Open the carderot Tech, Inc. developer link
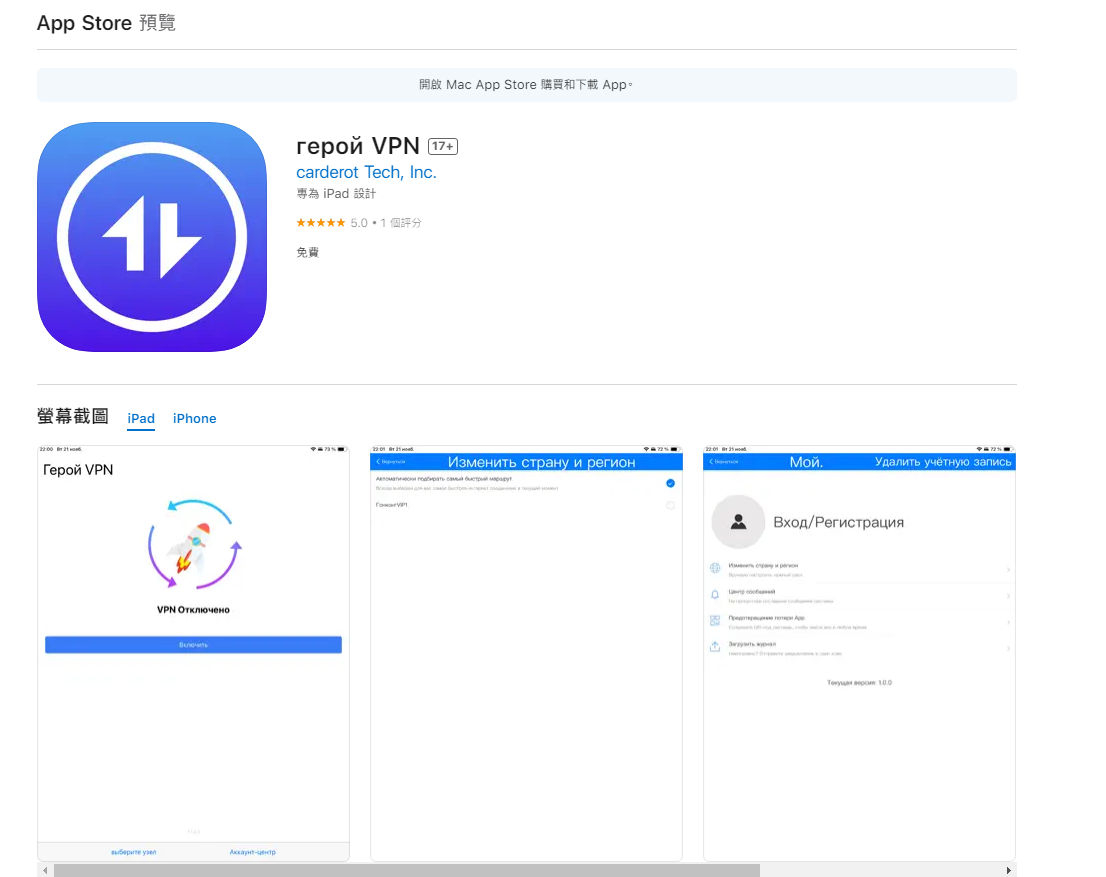The width and height of the screenshot is (1106, 877). pos(366,172)
